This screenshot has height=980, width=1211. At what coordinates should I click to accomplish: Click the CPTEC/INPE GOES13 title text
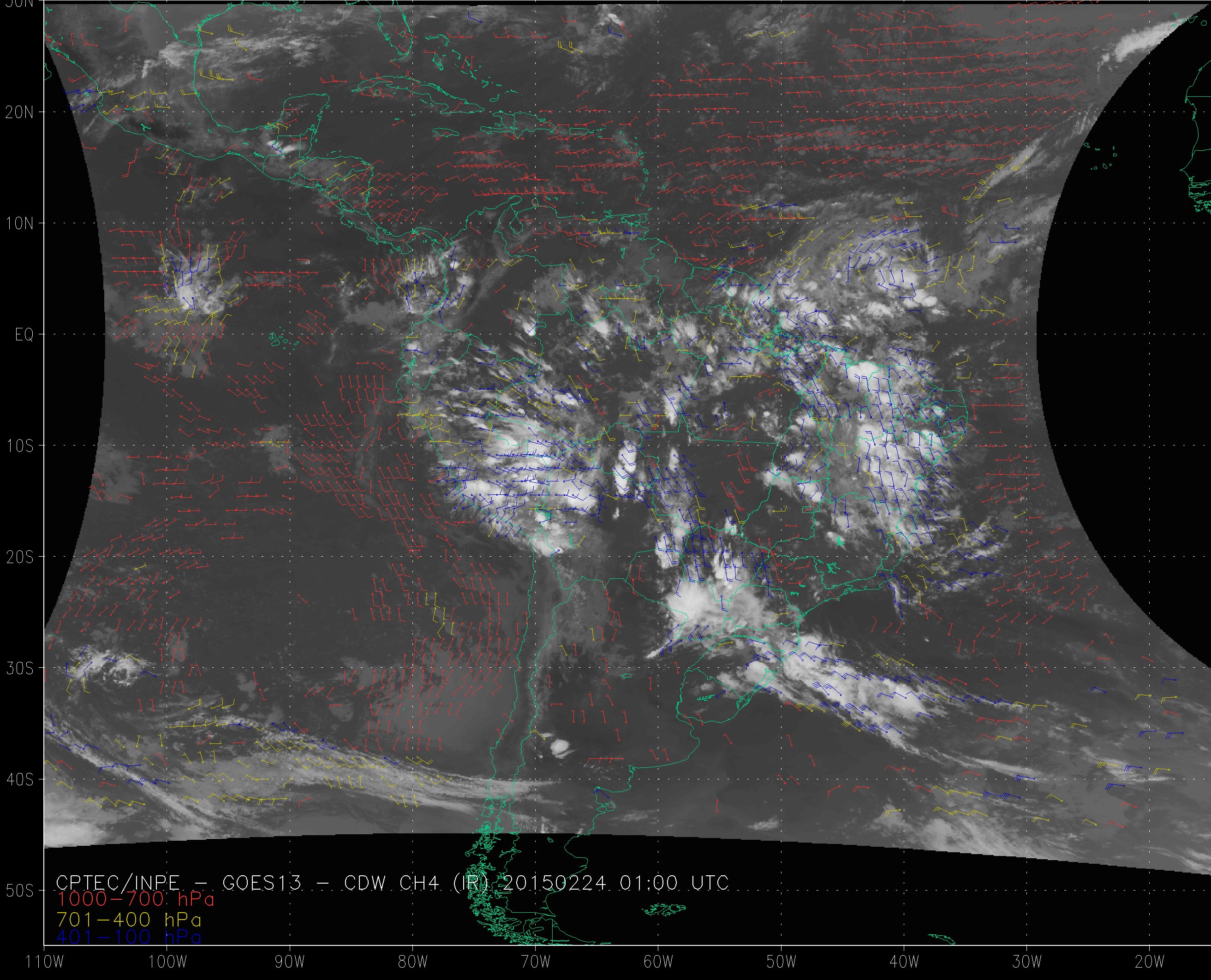(179, 882)
